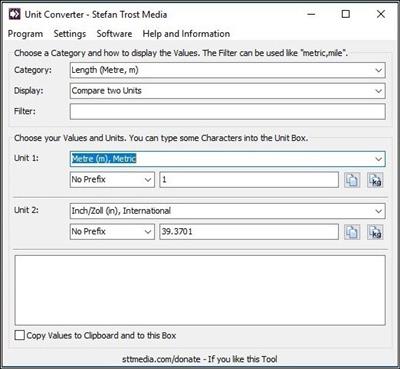Image resolution: width=400 pixels, height=369 pixels.
Task: Click into the Filter text field
Action: pyautogui.click(x=228, y=111)
